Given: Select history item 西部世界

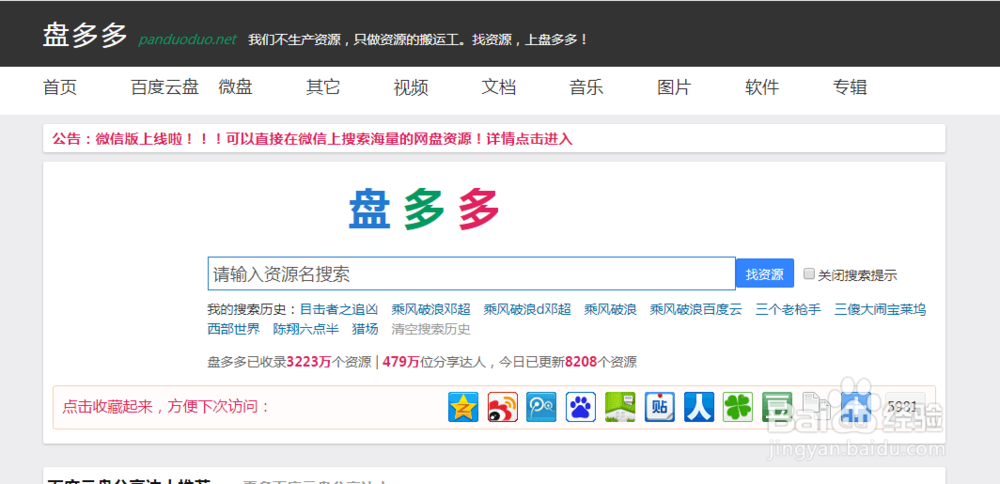Looking at the screenshot, I should pos(234,329).
